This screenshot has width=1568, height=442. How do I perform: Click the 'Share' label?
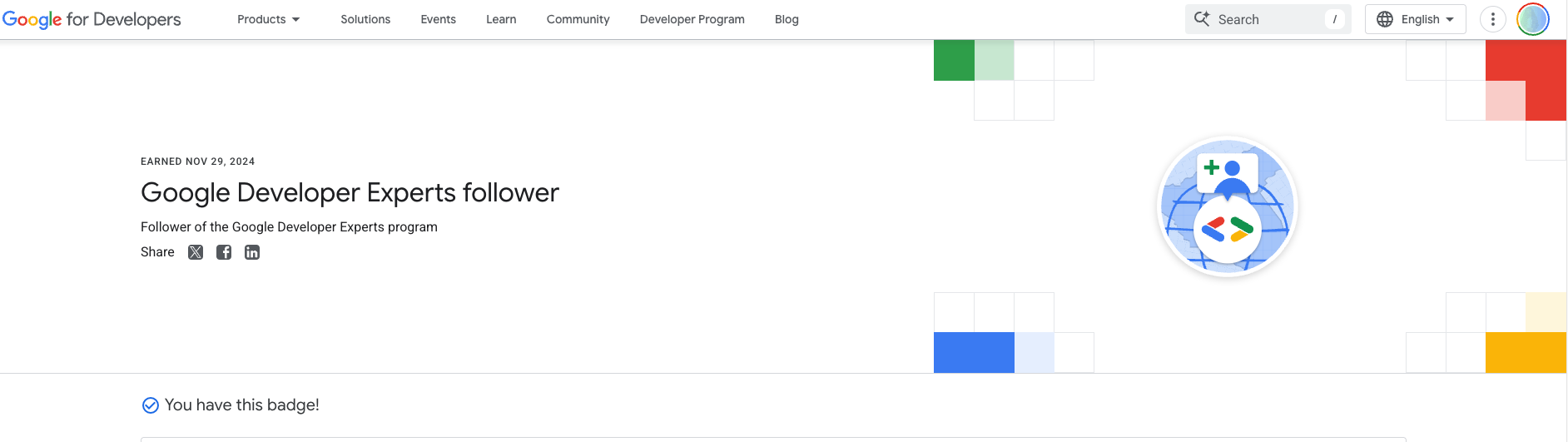pos(157,252)
